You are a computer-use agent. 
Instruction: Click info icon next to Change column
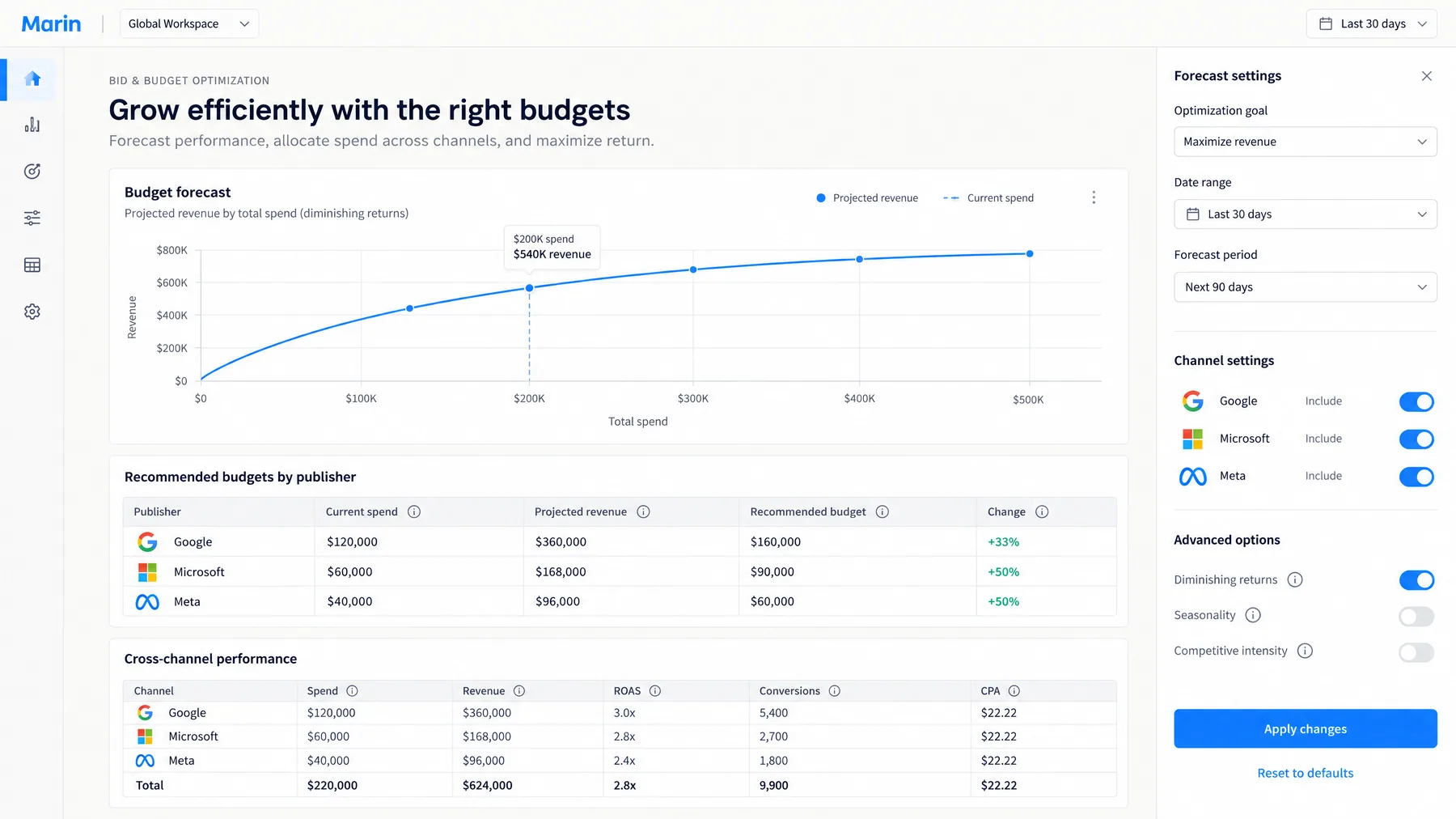tap(1042, 511)
